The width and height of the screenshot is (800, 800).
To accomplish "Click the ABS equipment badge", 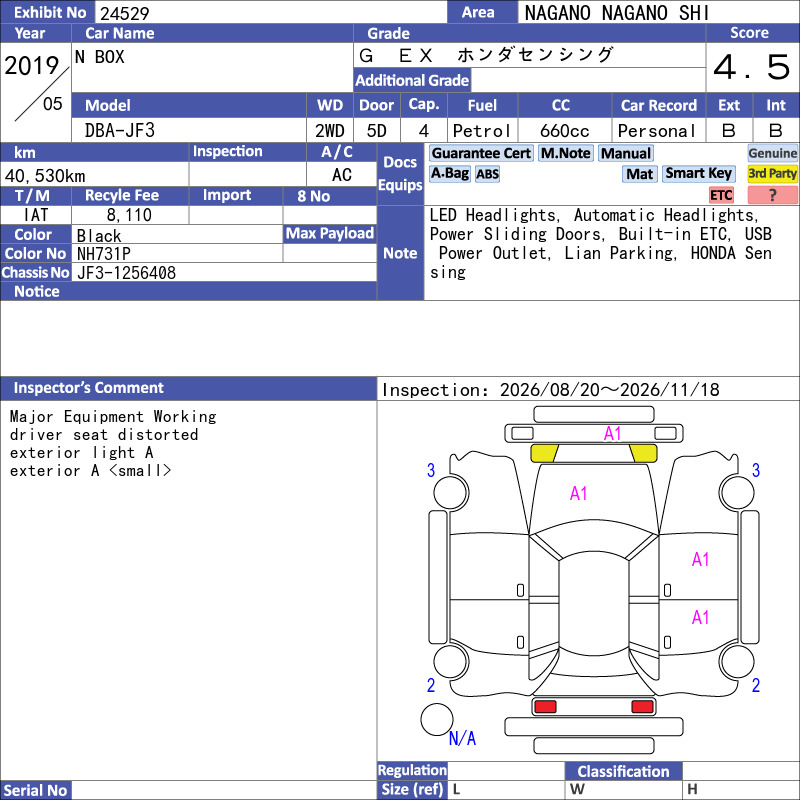I will point(487,174).
